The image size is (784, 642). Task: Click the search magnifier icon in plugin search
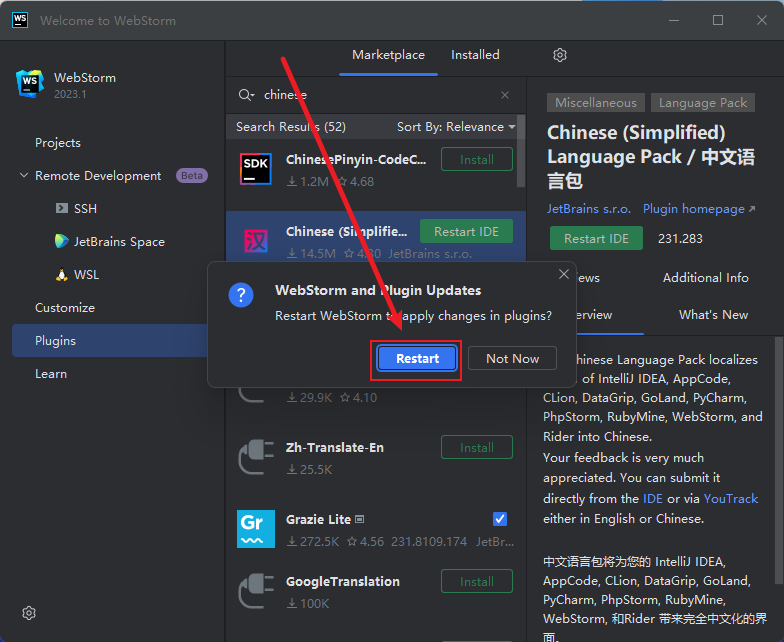tap(244, 94)
